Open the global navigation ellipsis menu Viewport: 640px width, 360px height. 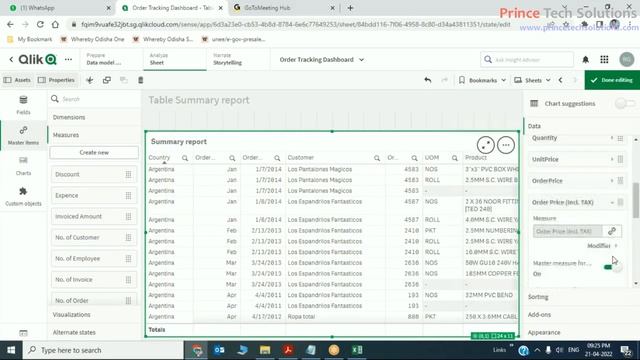click(x=68, y=60)
